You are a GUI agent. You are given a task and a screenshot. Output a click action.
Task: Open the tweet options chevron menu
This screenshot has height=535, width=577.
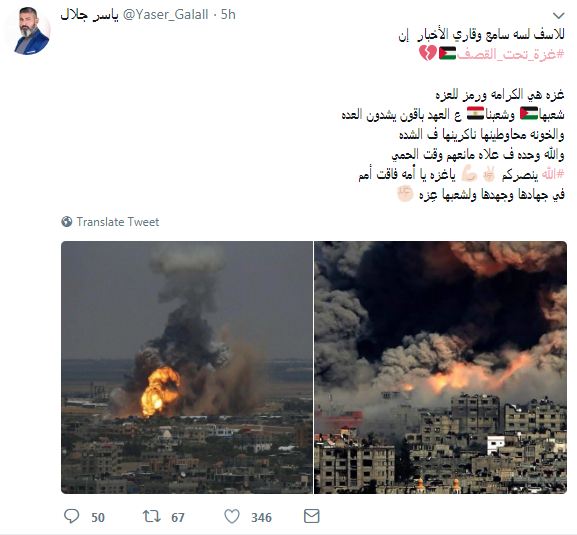pos(559,15)
